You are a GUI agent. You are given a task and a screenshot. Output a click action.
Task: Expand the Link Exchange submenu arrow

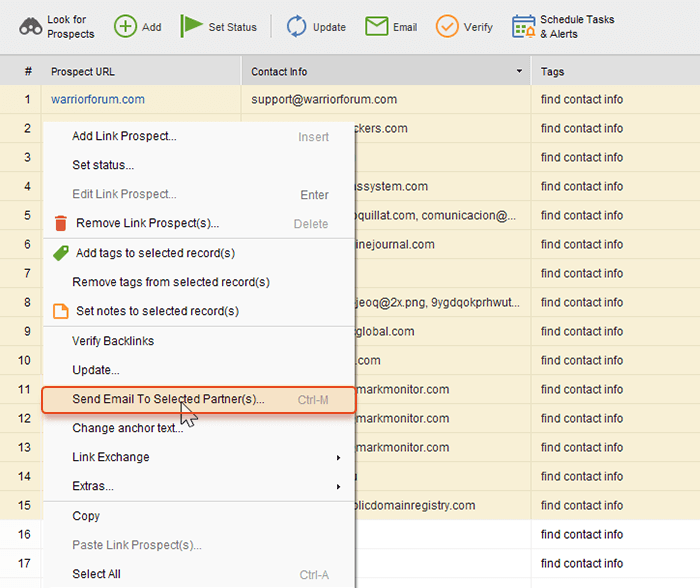(339, 458)
